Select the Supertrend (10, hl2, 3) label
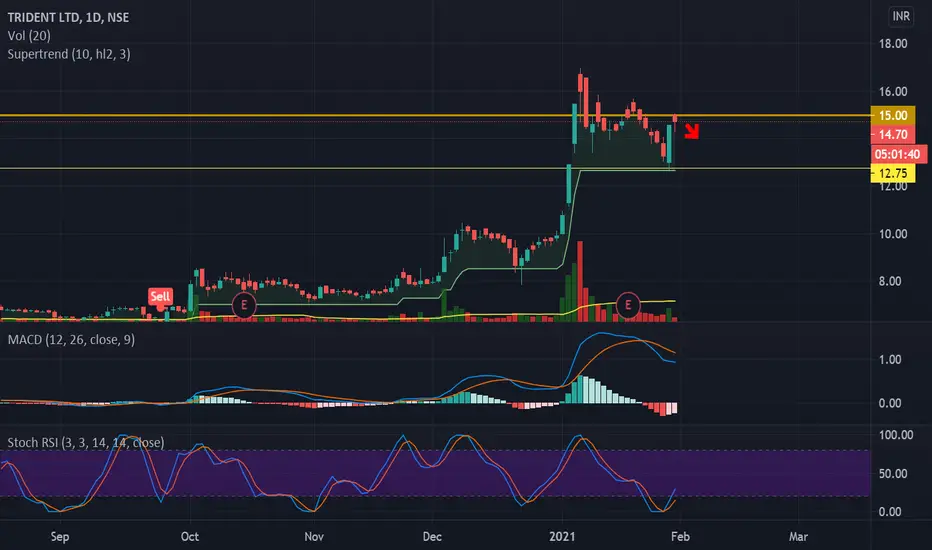Image resolution: width=932 pixels, height=550 pixels. tap(69, 54)
